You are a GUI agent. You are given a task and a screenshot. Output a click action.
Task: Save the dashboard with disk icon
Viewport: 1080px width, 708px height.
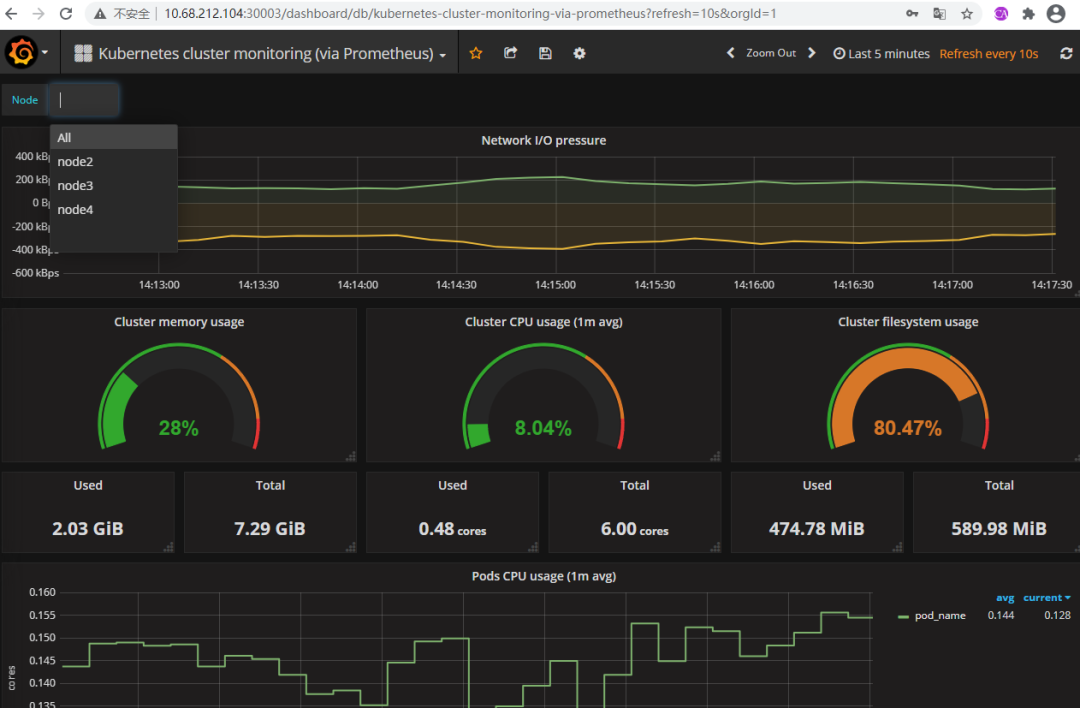pyautogui.click(x=545, y=53)
